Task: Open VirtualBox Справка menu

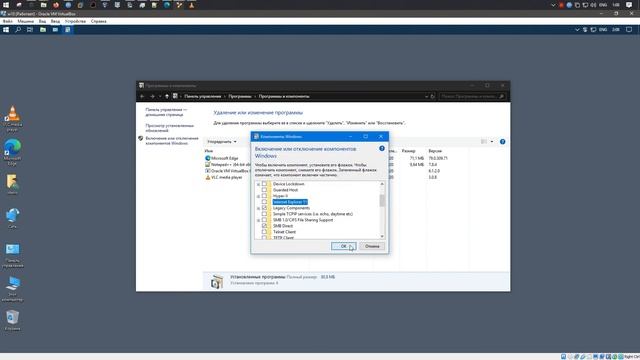Action: point(99,21)
